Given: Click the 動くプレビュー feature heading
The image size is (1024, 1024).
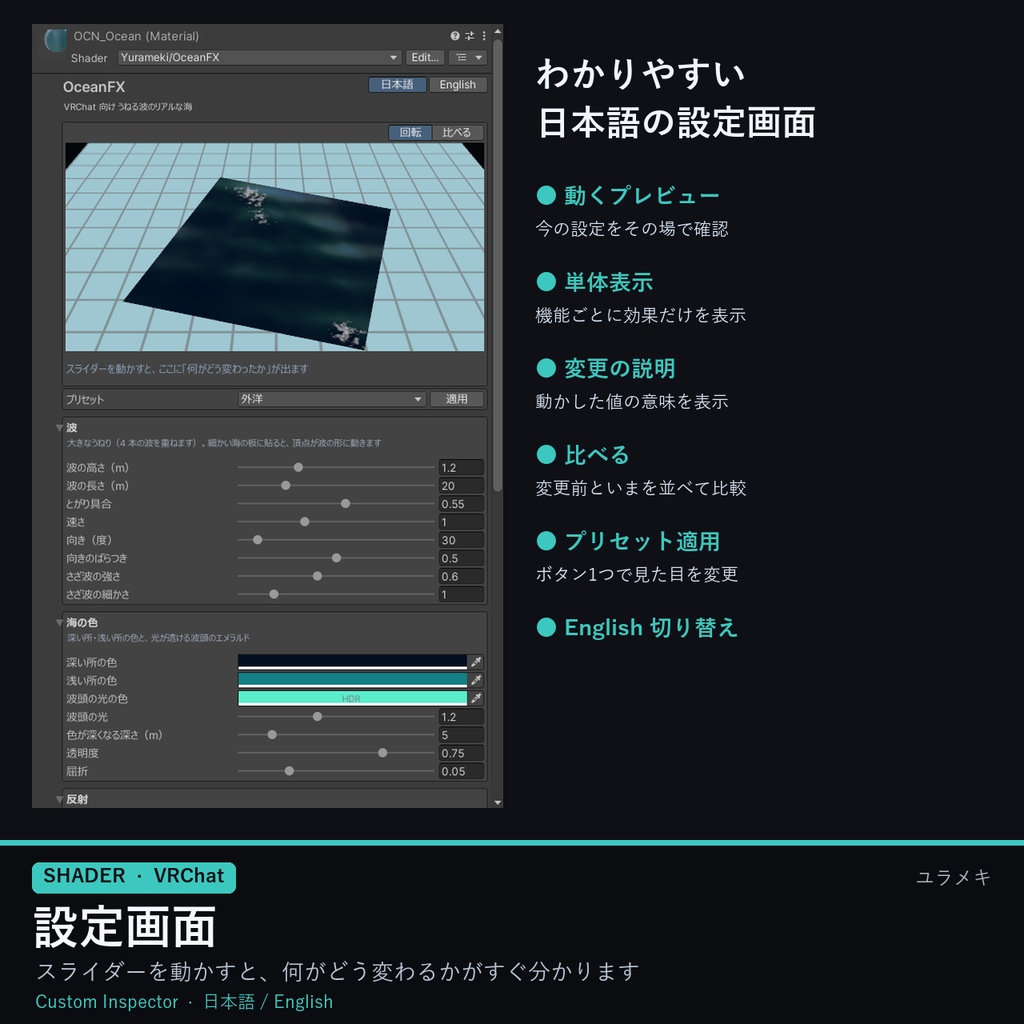Looking at the screenshot, I should (x=641, y=195).
